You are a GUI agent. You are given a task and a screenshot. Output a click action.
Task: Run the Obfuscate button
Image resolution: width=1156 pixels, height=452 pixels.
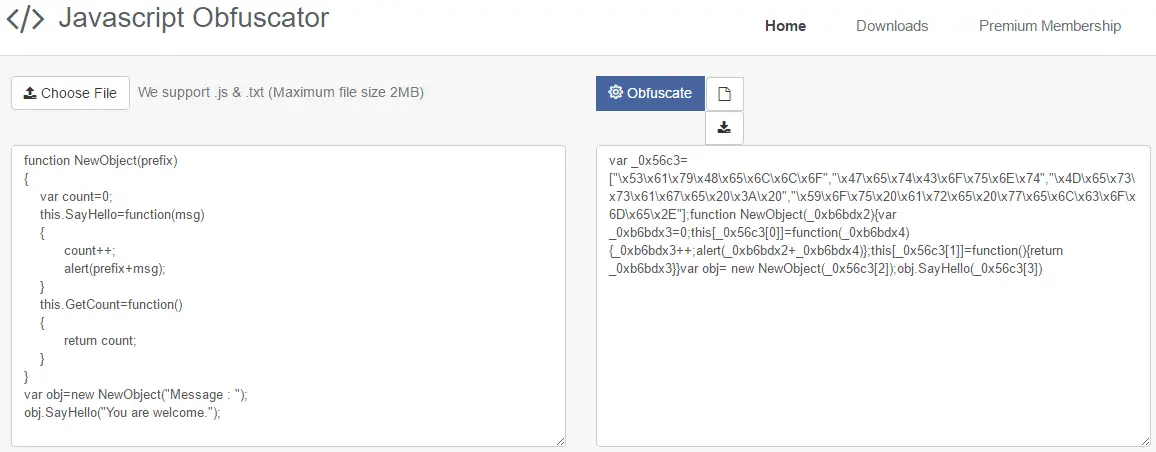click(x=650, y=93)
